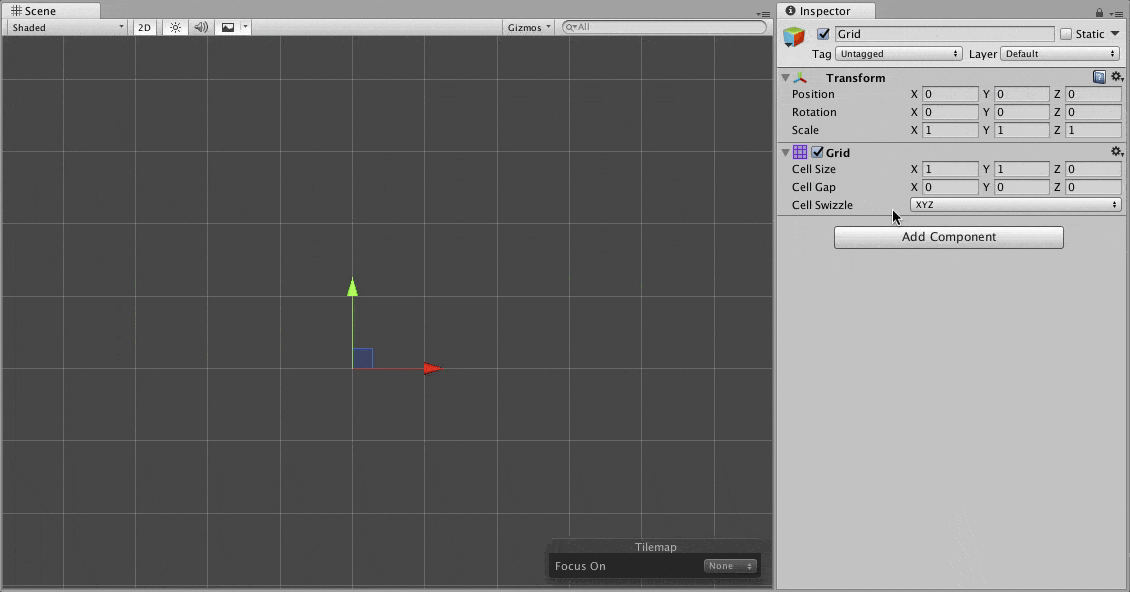
Task: Open the Static dropdown arrow
Action: pyautogui.click(x=1115, y=34)
